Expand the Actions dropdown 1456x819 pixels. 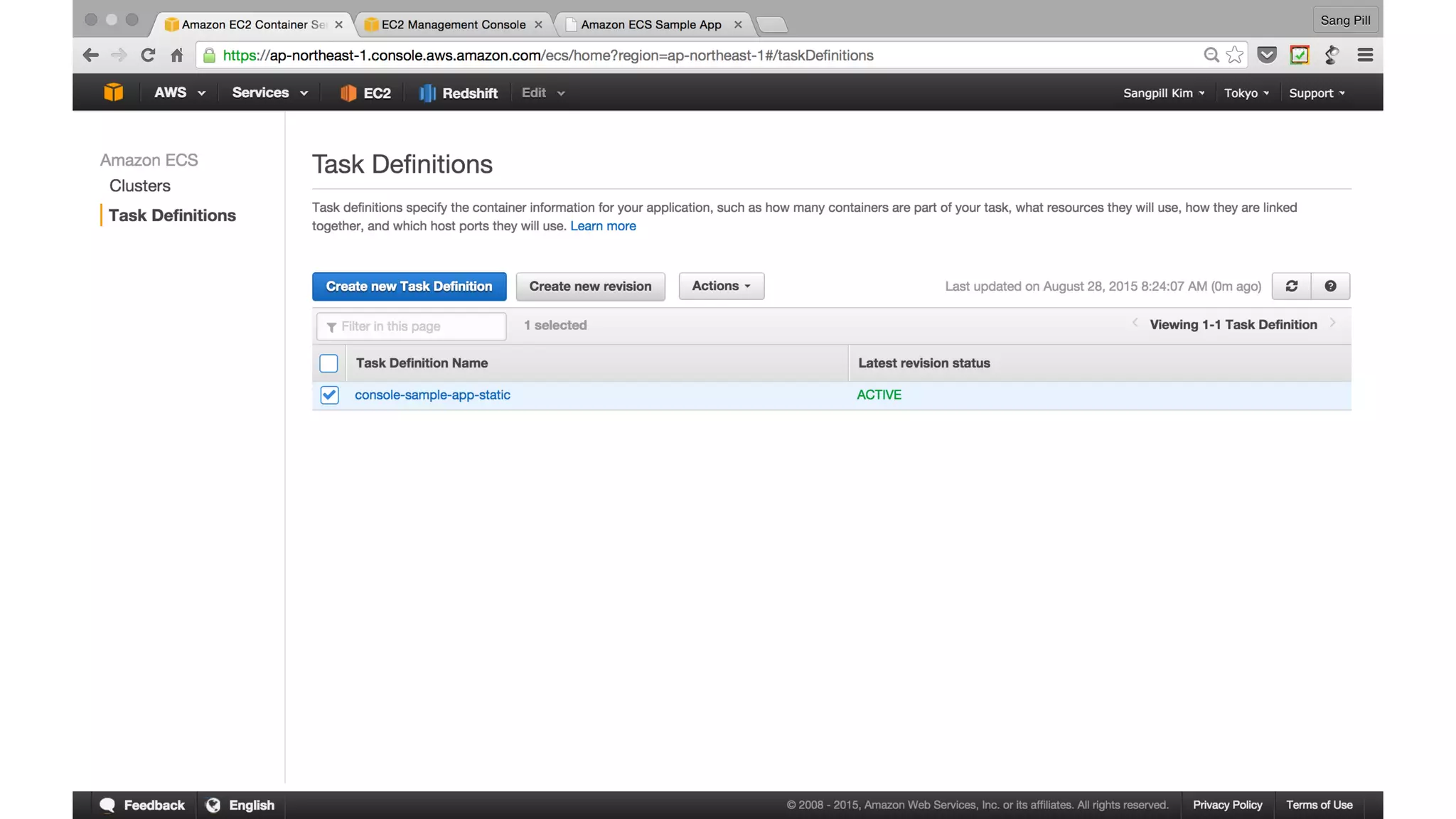click(x=721, y=286)
